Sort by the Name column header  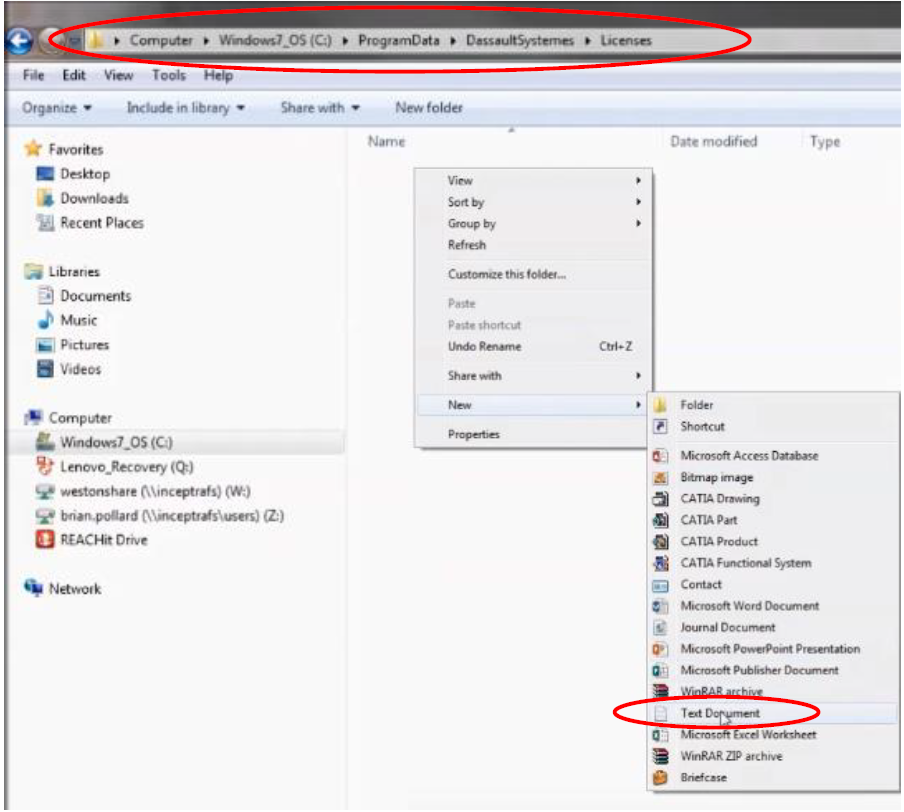click(386, 141)
